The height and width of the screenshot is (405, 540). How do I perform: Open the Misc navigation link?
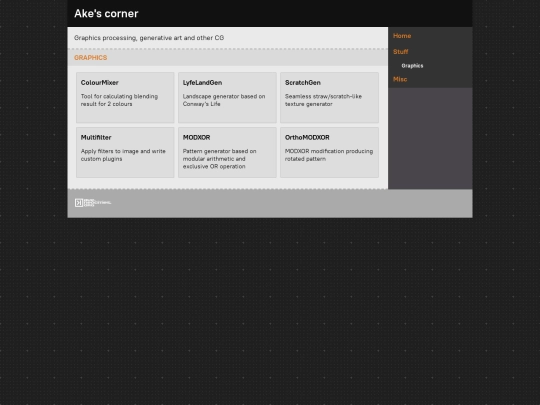[400, 79]
